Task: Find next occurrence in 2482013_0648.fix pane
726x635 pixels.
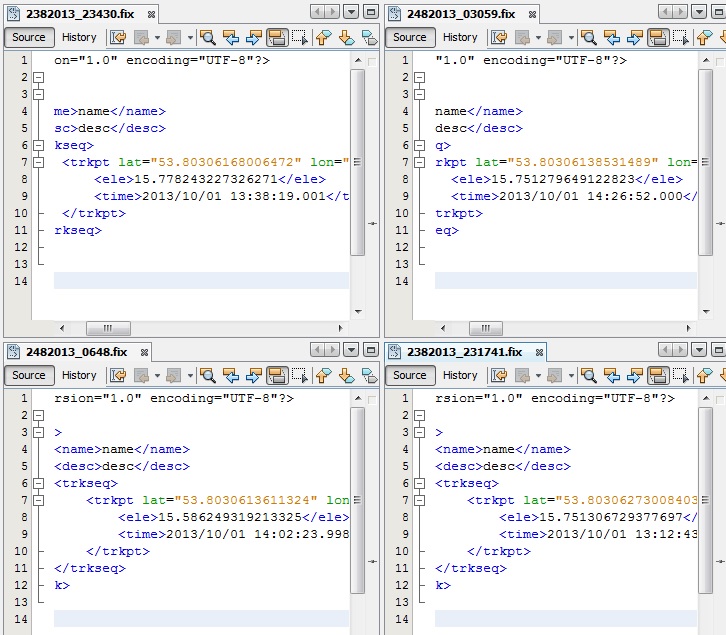Action: (253, 375)
